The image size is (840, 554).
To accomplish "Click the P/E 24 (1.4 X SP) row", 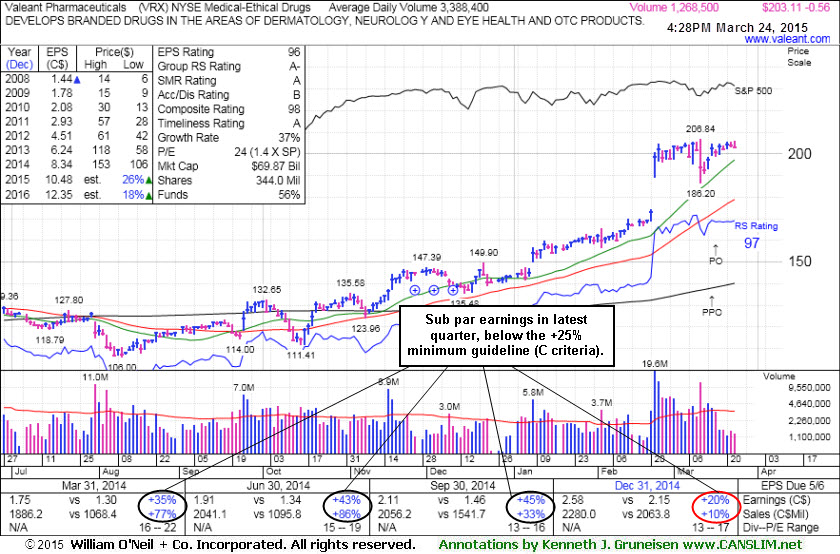I will click(x=229, y=152).
